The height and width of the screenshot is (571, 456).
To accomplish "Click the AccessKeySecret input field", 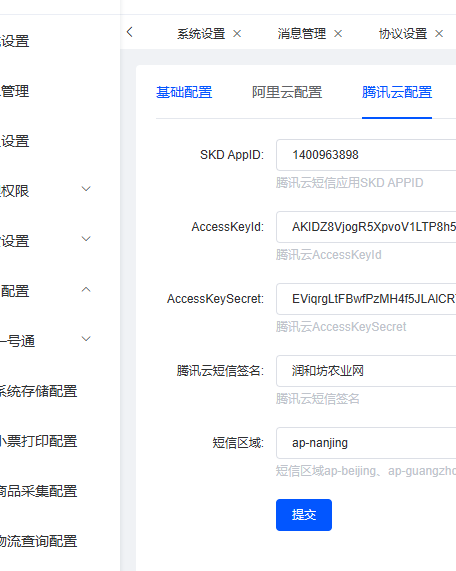I will coord(366,299).
